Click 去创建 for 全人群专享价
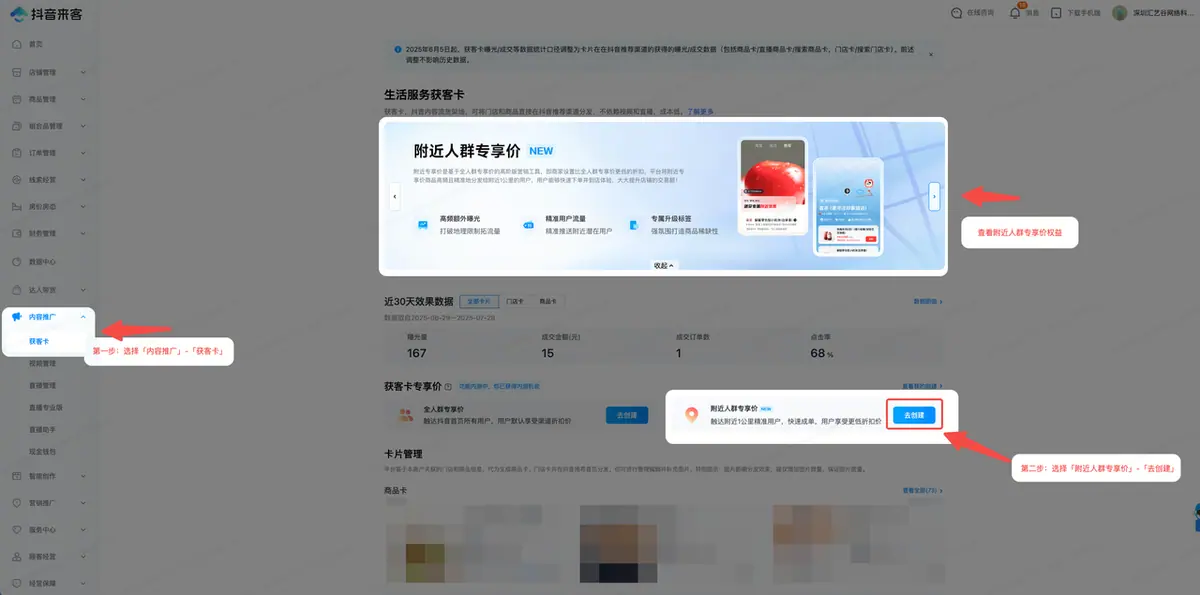 click(627, 415)
